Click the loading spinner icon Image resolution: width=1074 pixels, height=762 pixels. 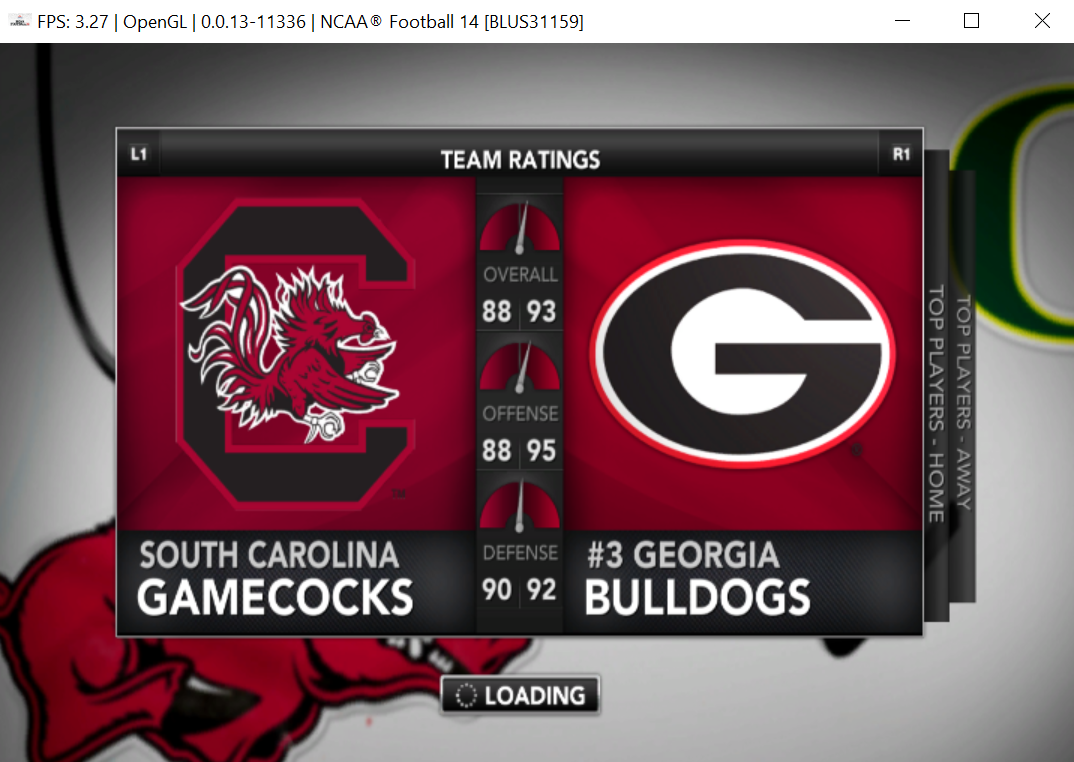pos(466,696)
